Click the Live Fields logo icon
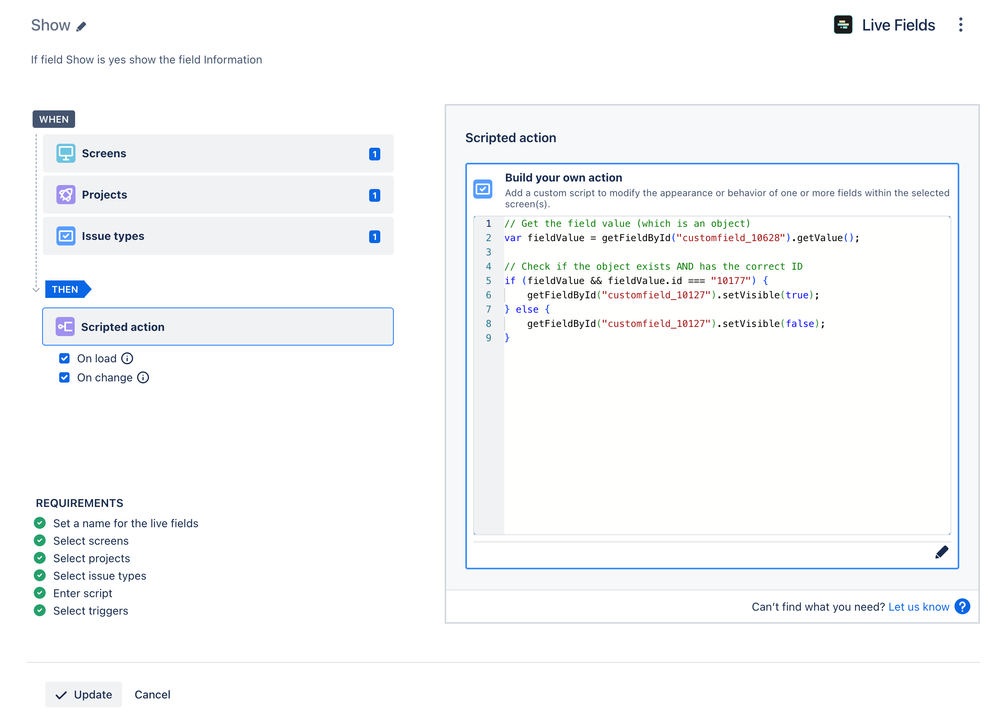 click(843, 25)
